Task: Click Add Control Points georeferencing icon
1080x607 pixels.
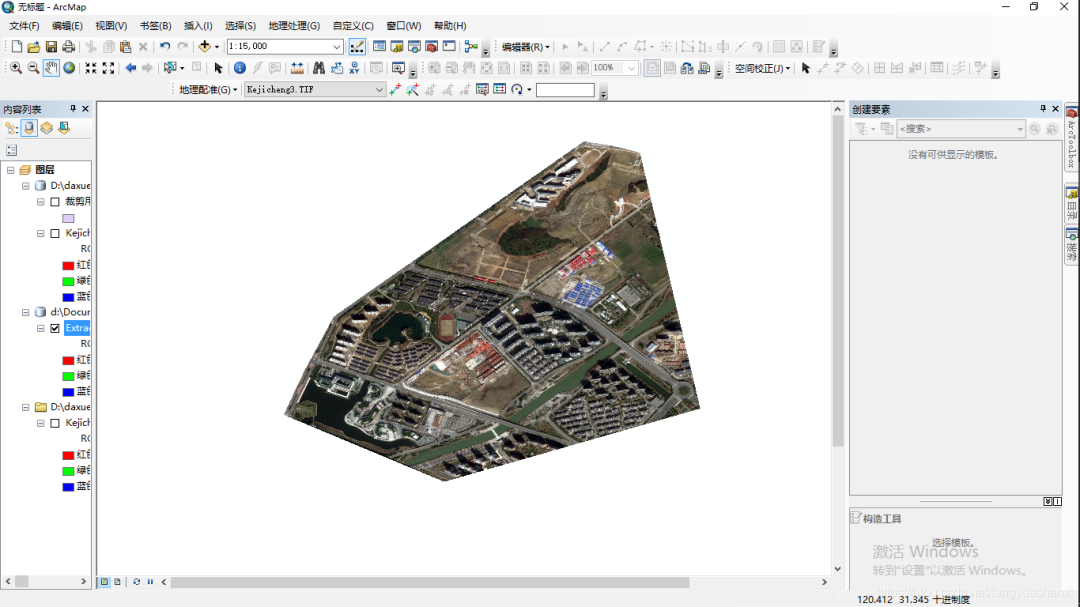Action: [x=395, y=90]
